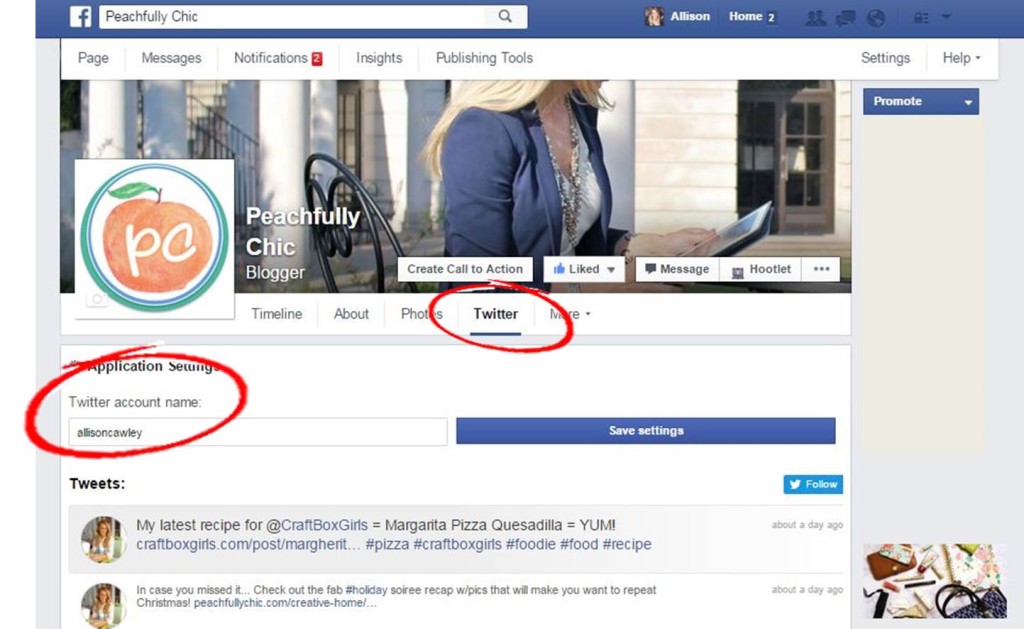Screen dimensions: 1024x629
Task: Open the Liked dropdown button
Action: pos(584,269)
